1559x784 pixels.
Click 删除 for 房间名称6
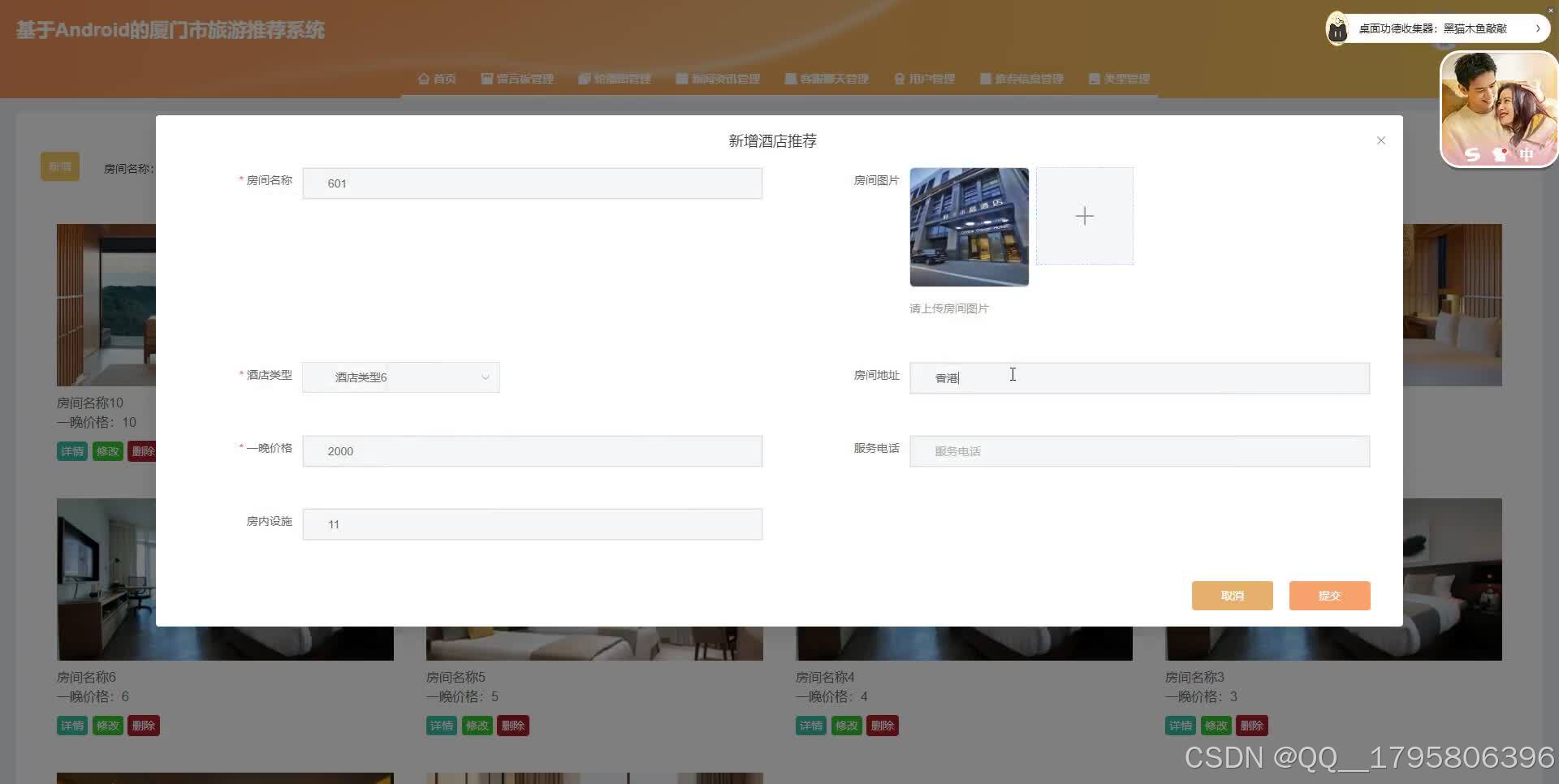144,726
